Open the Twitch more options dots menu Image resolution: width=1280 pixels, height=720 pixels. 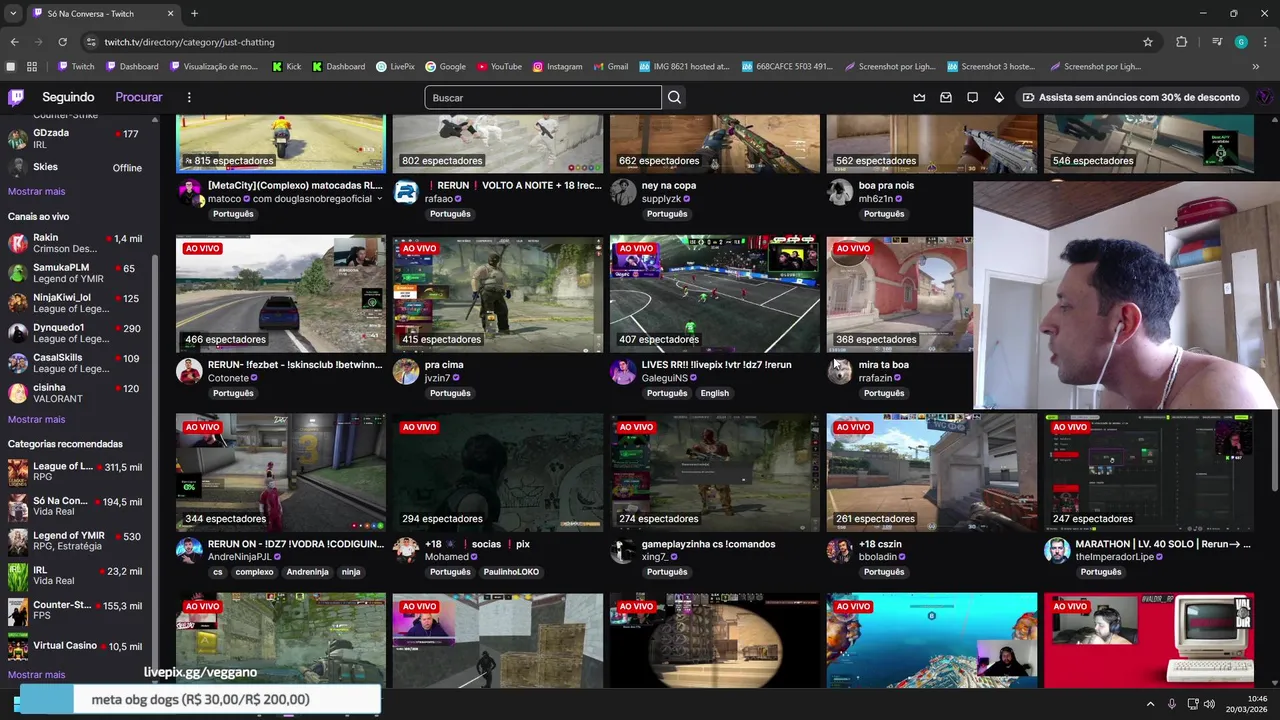click(x=189, y=97)
